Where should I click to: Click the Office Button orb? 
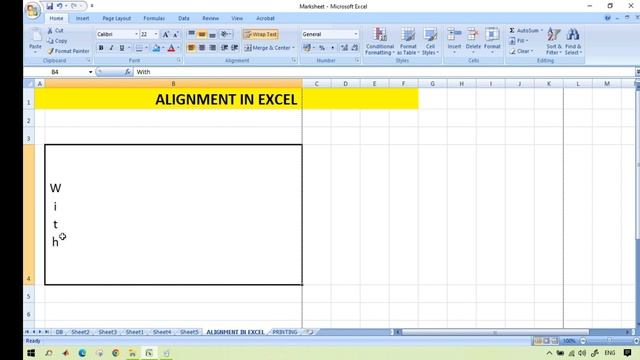(33, 9)
